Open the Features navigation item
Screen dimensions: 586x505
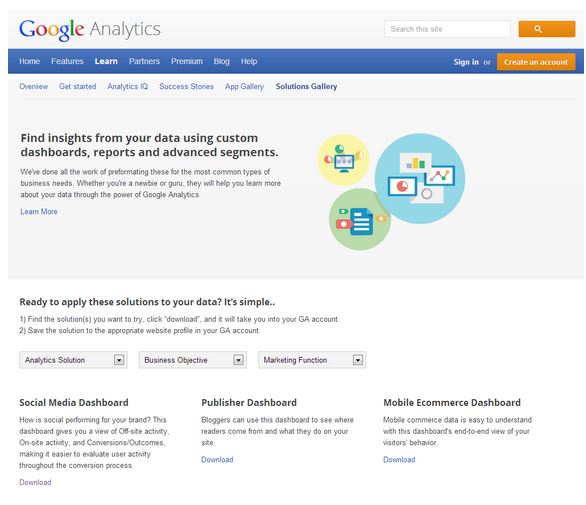[67, 61]
